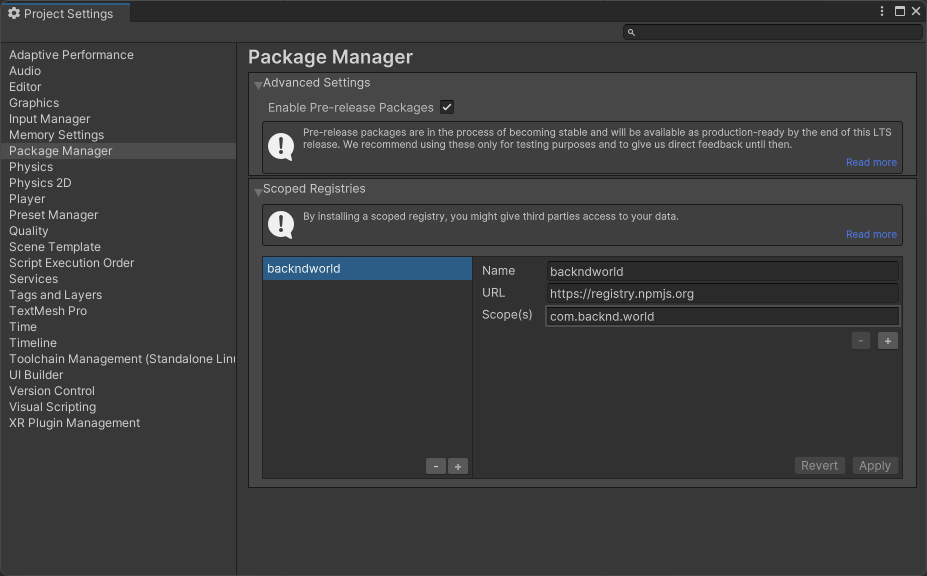Open Physics settings
927x576 pixels.
[x=118, y=167]
